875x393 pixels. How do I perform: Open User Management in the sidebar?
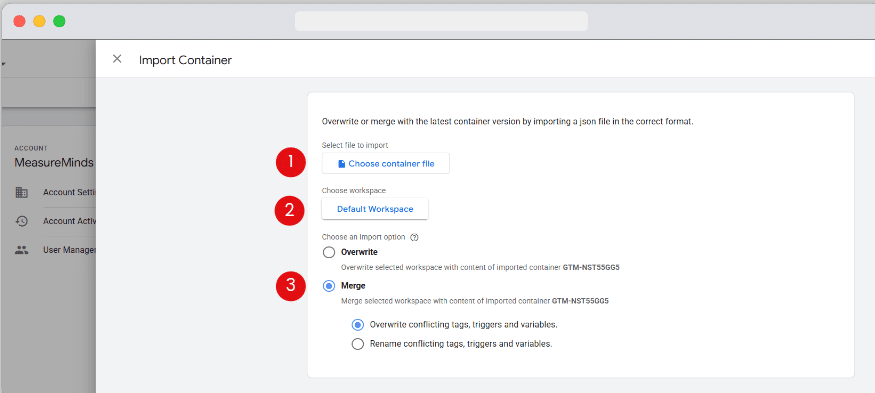70,250
